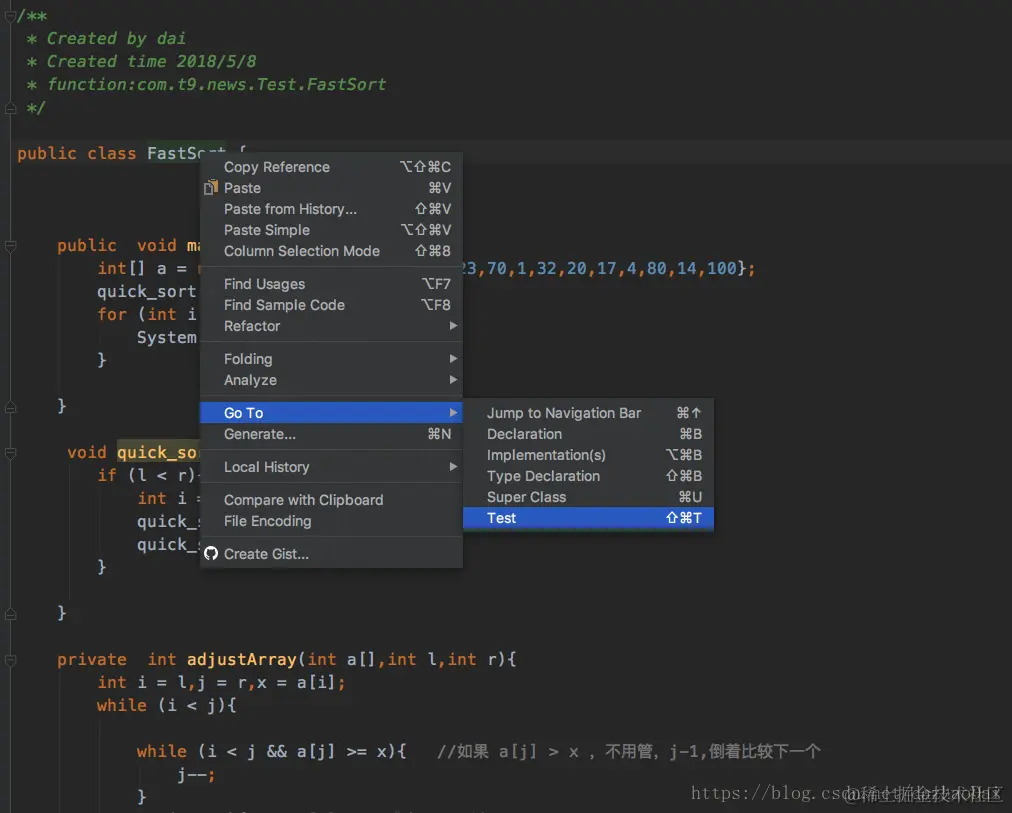
Task: Go to Super Class
Action: click(x=589, y=497)
